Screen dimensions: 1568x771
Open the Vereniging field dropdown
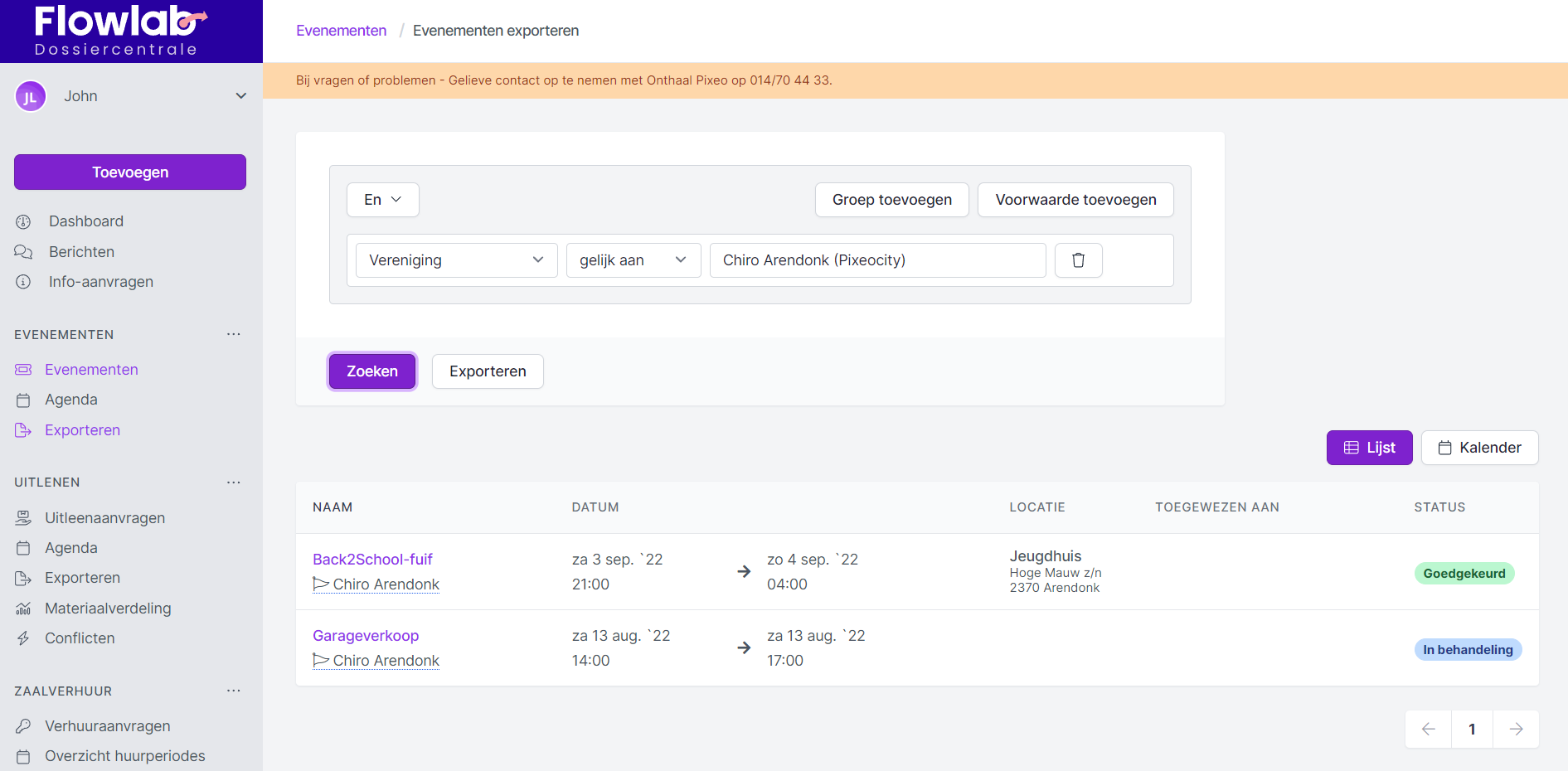(456, 260)
